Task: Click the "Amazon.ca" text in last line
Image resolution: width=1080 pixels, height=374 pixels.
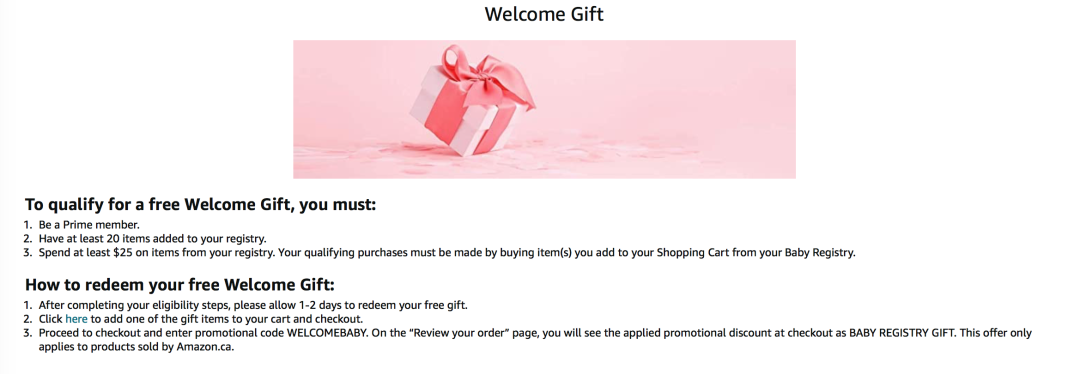Action: click(205, 346)
